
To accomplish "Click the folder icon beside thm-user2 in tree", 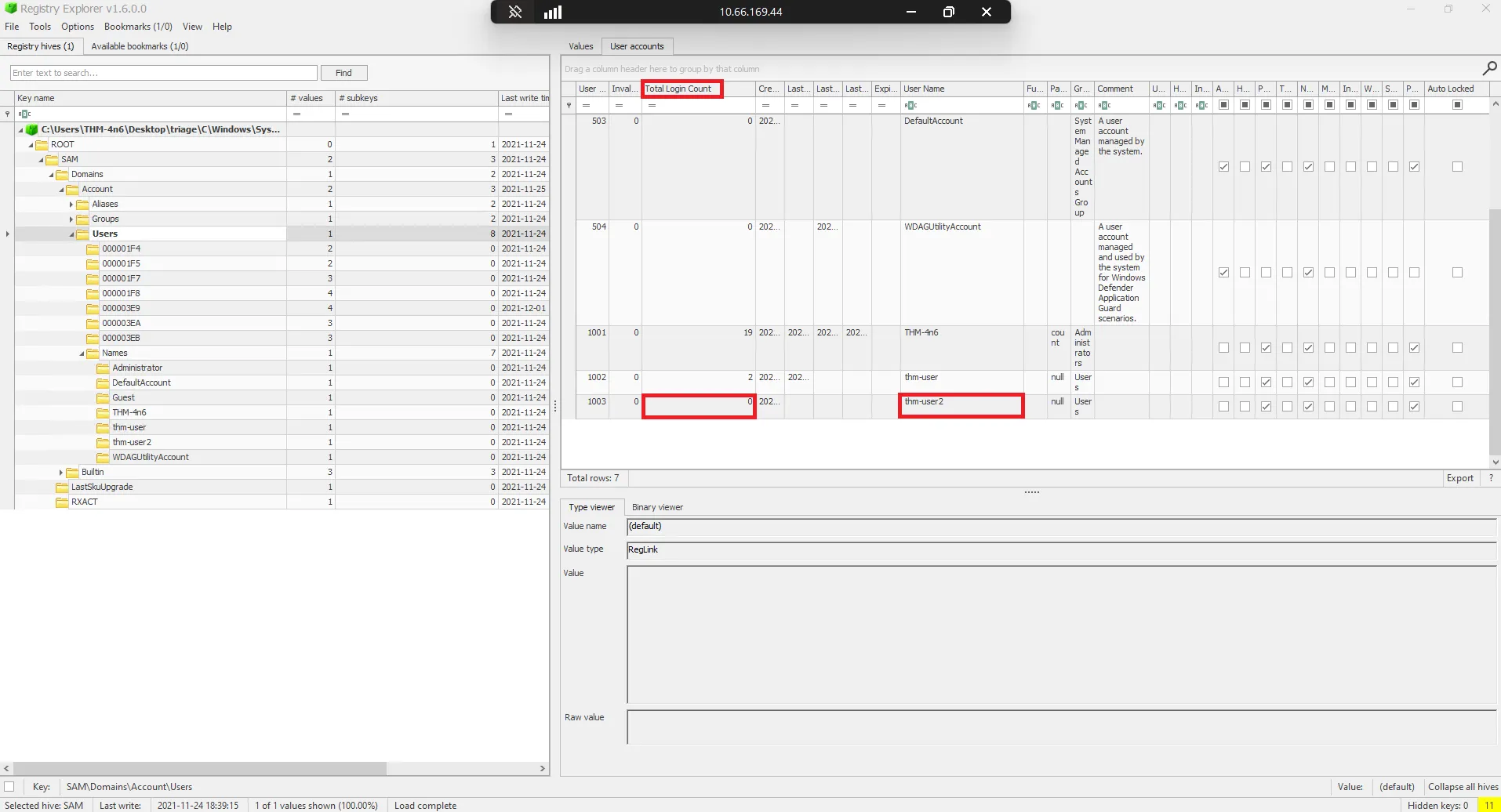I will 104,442.
